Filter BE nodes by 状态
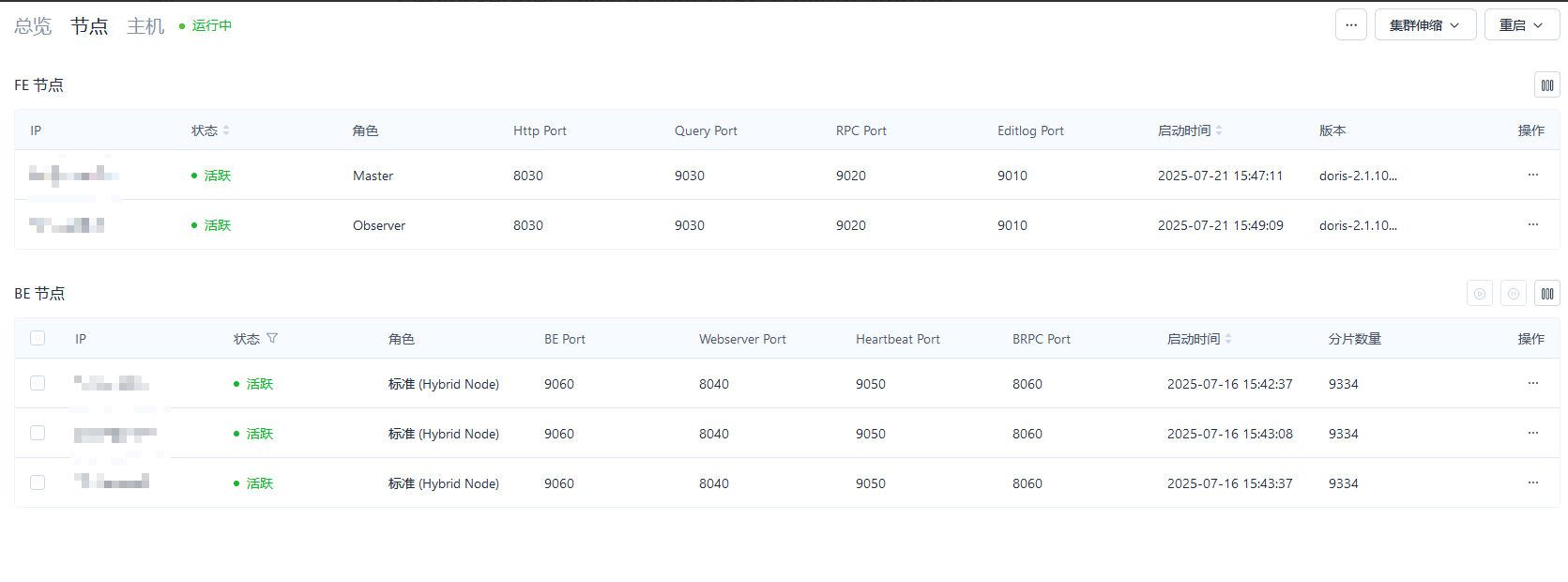 (x=272, y=338)
